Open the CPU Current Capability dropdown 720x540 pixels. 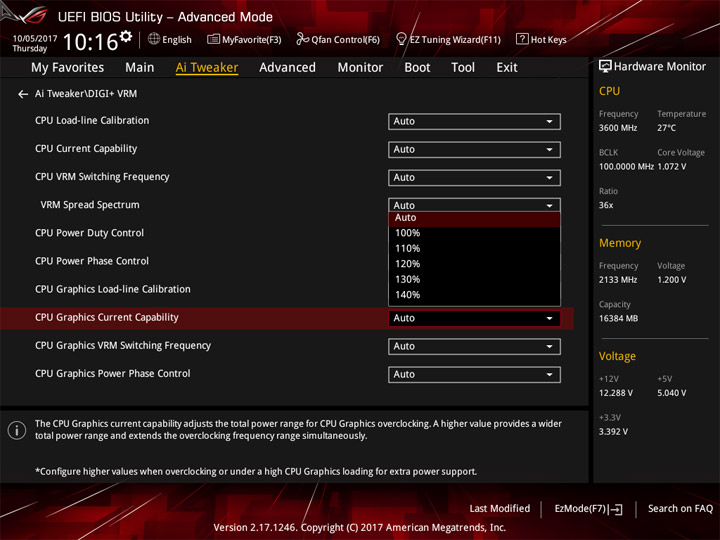[x=474, y=150]
